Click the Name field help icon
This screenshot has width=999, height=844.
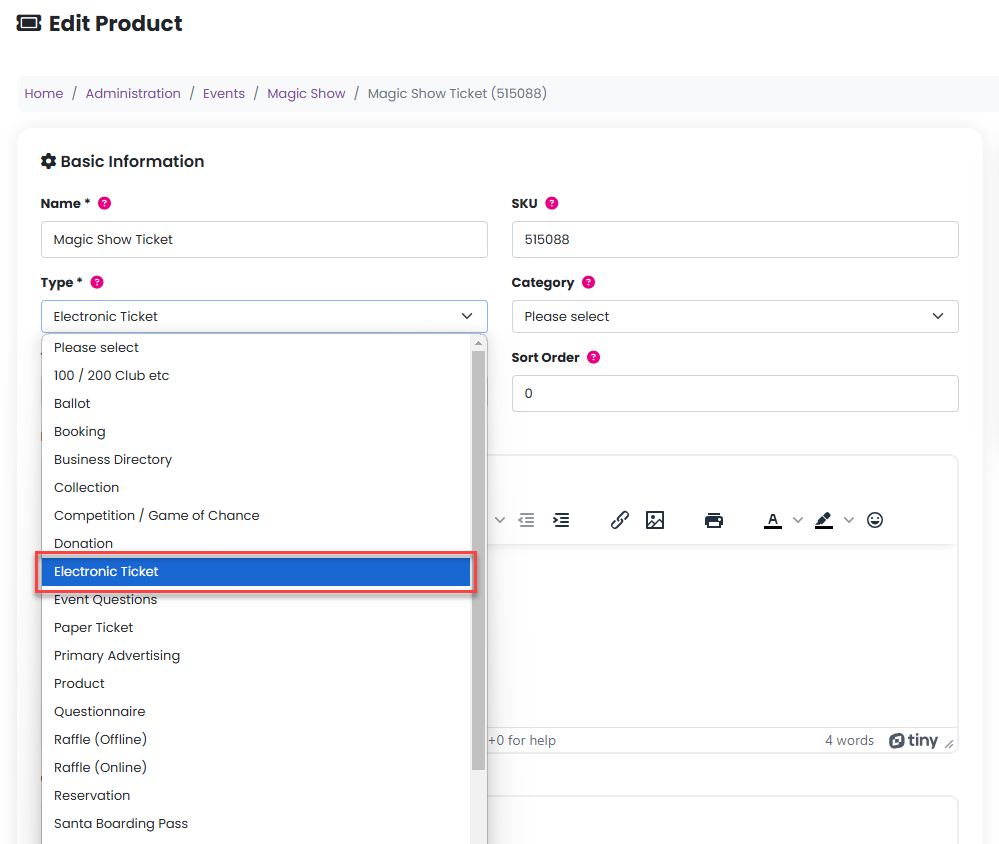tap(104, 203)
